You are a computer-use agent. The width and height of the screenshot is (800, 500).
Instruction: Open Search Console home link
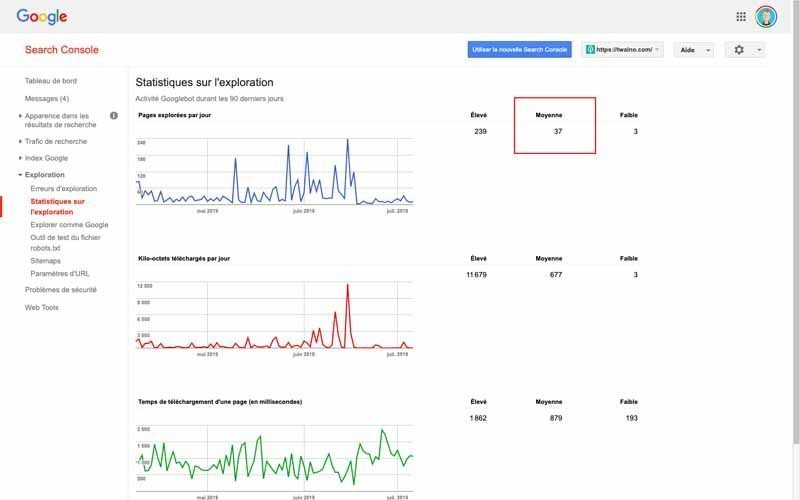coord(62,49)
